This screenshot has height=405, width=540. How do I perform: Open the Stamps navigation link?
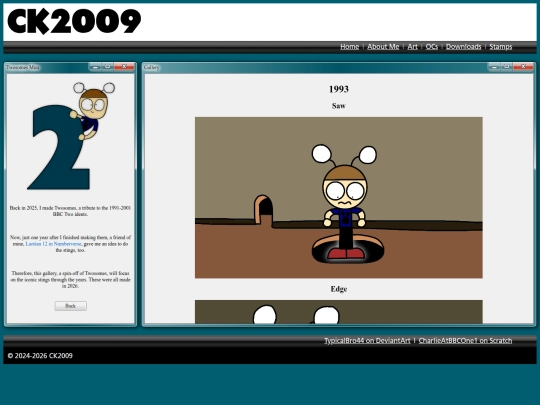(500, 46)
